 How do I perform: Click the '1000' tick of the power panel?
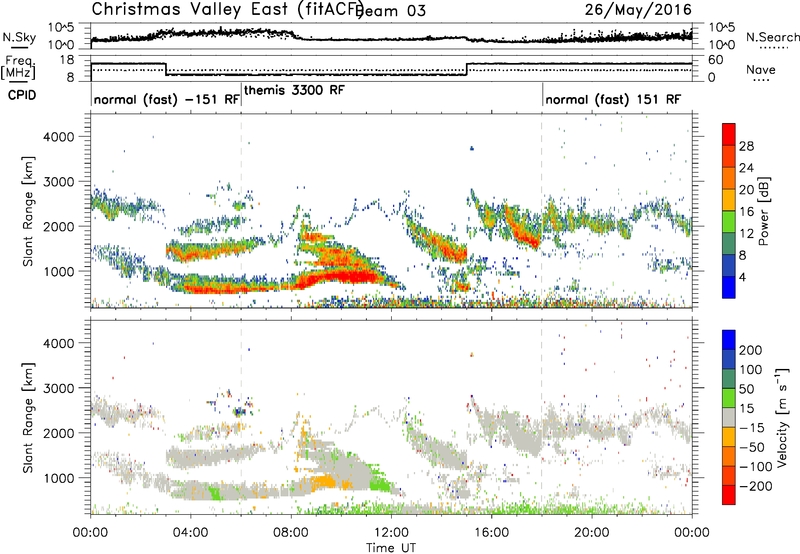click(58, 271)
